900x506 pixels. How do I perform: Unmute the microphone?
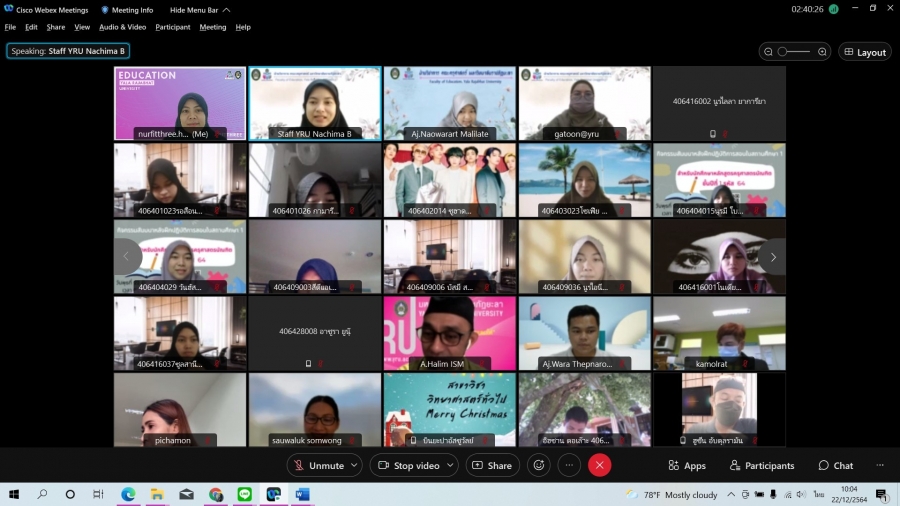point(318,465)
